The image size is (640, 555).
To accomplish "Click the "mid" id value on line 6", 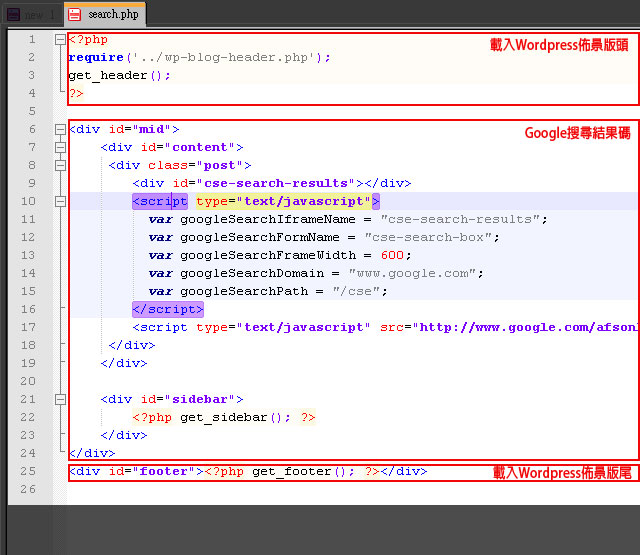I will pyautogui.click(x=152, y=129).
